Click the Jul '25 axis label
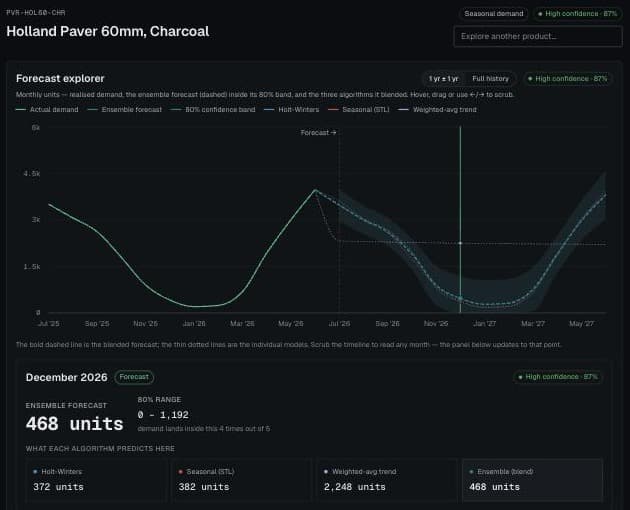Image resolution: width=630 pixels, height=510 pixels. 49,324
